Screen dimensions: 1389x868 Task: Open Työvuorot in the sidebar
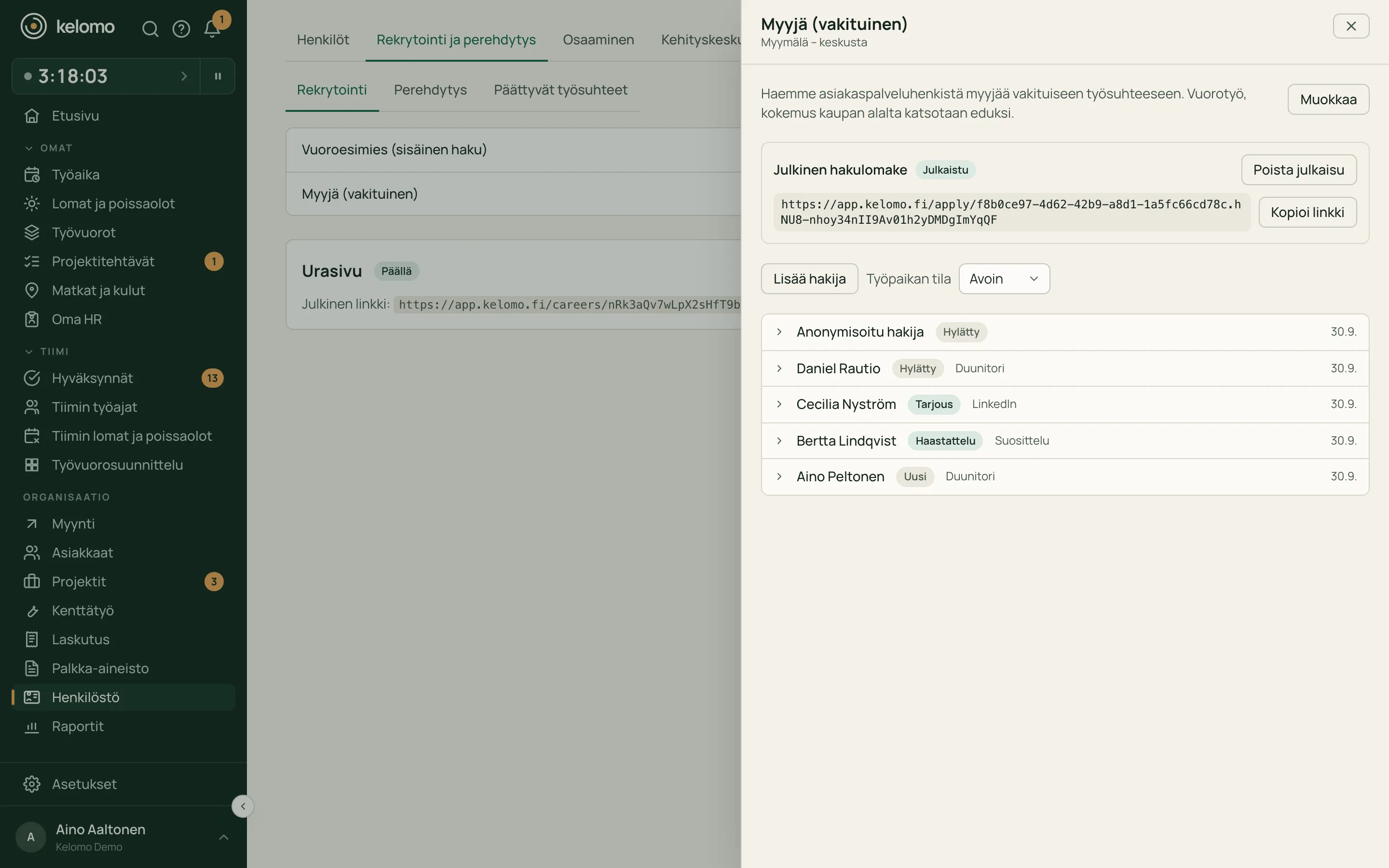coord(123,232)
